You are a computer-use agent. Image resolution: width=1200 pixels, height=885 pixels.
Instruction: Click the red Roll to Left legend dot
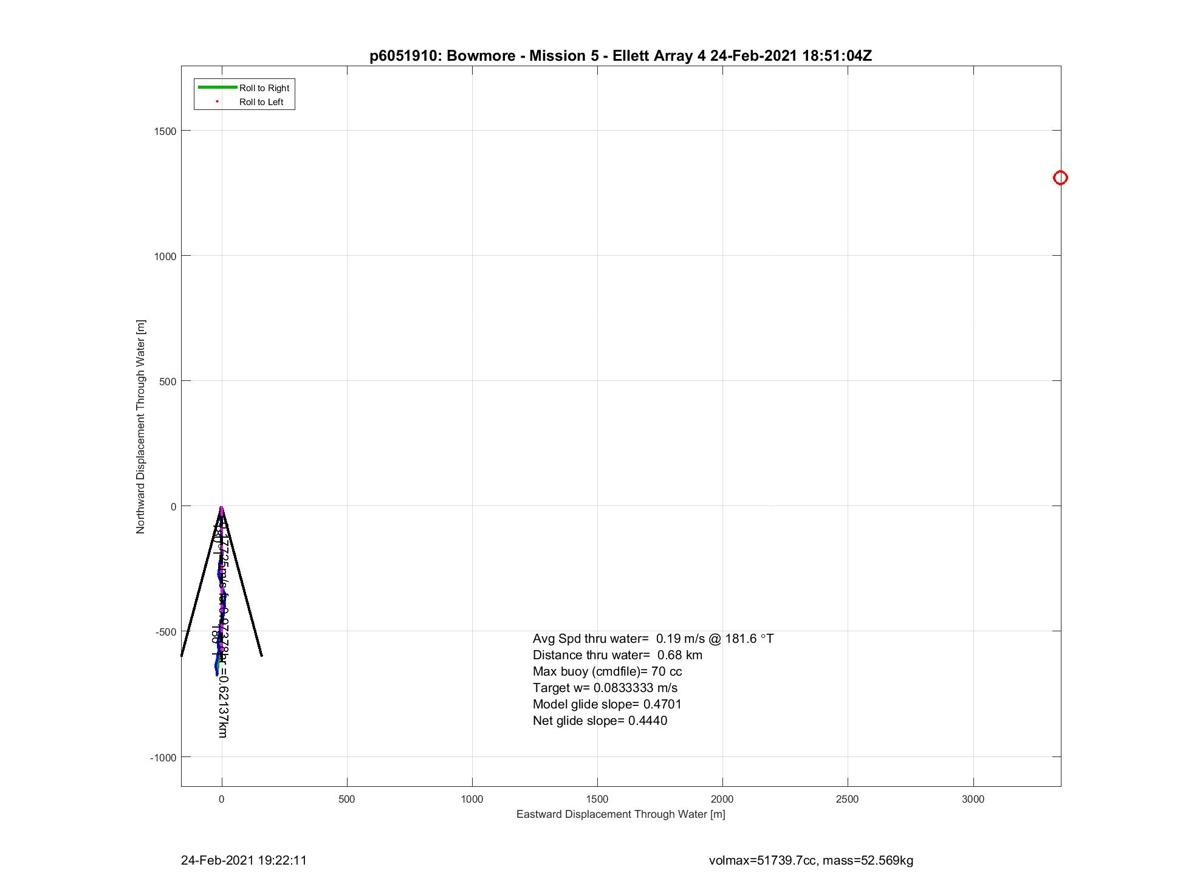pos(217,101)
